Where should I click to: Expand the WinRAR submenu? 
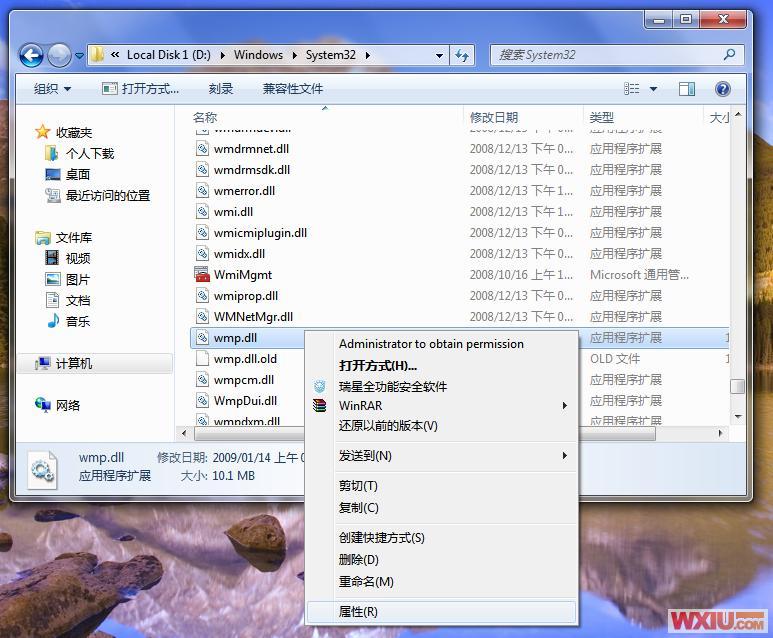click(x=564, y=406)
